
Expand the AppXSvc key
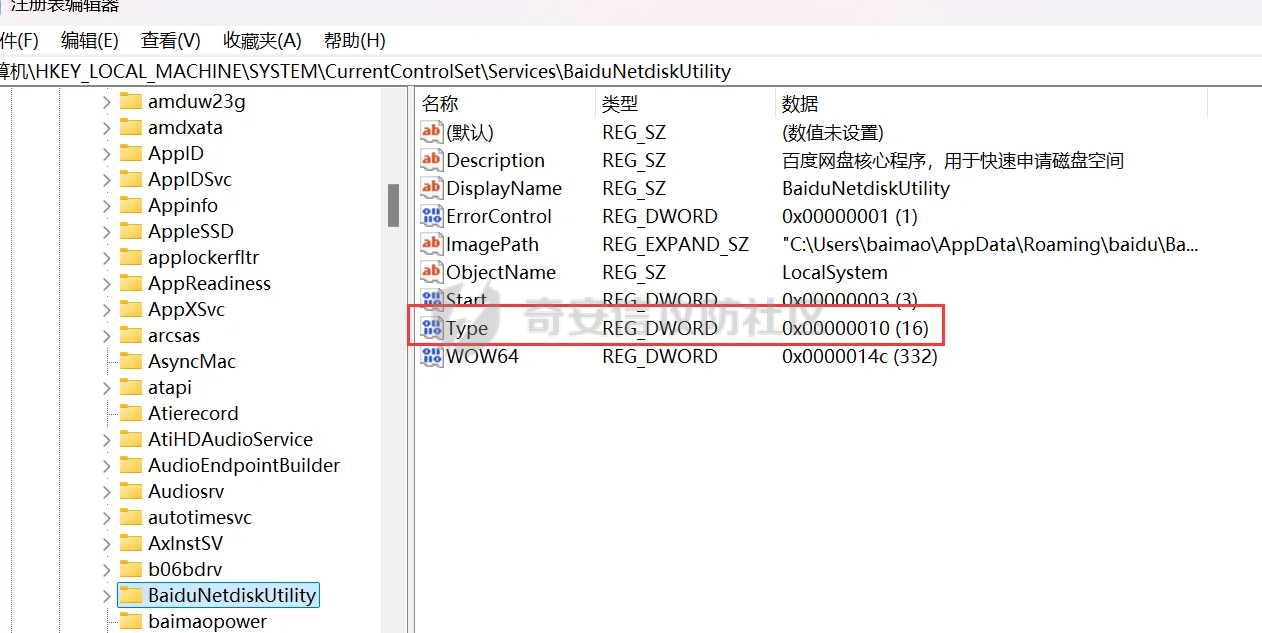pyautogui.click(x=106, y=309)
